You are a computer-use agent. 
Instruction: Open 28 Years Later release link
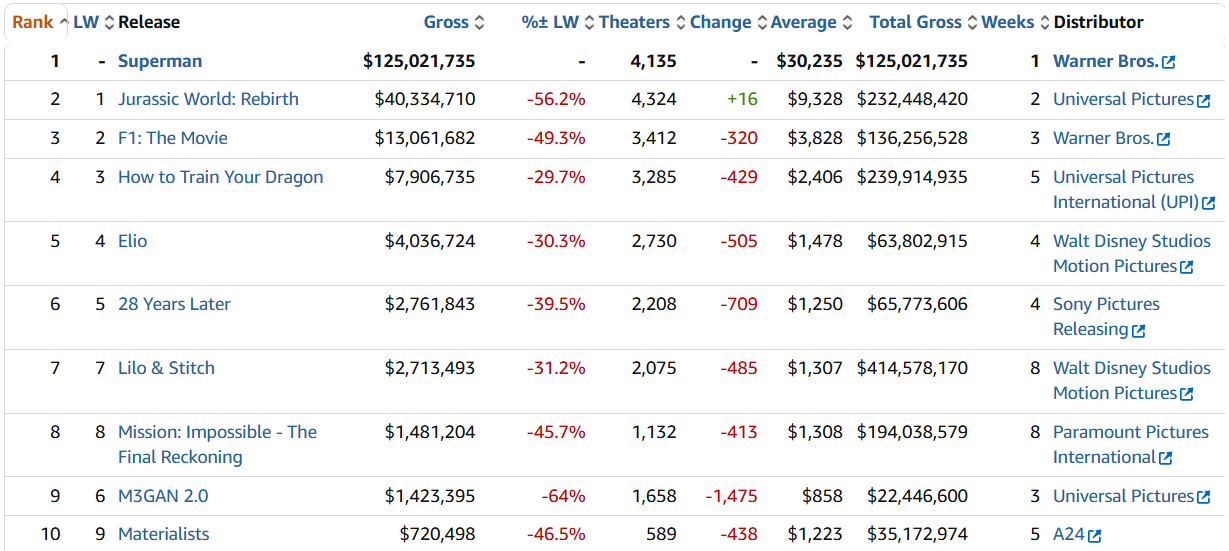point(174,304)
